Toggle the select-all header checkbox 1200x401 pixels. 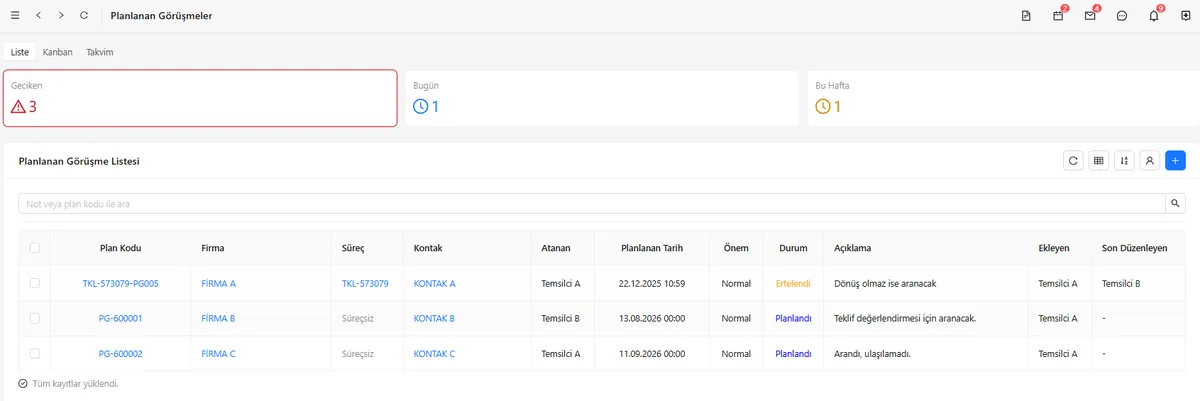point(35,248)
